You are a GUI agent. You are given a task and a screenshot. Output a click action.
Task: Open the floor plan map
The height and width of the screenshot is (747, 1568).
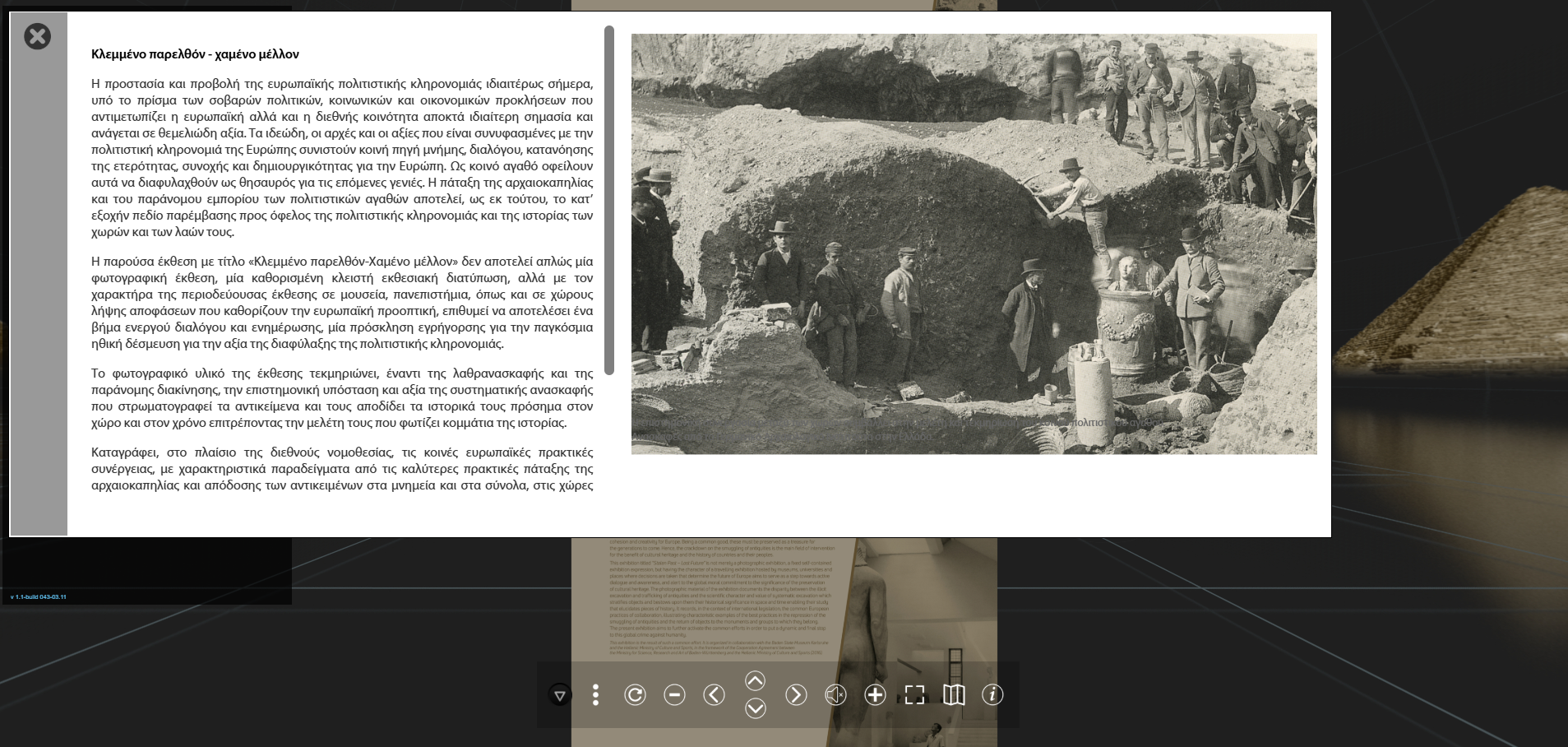954,695
